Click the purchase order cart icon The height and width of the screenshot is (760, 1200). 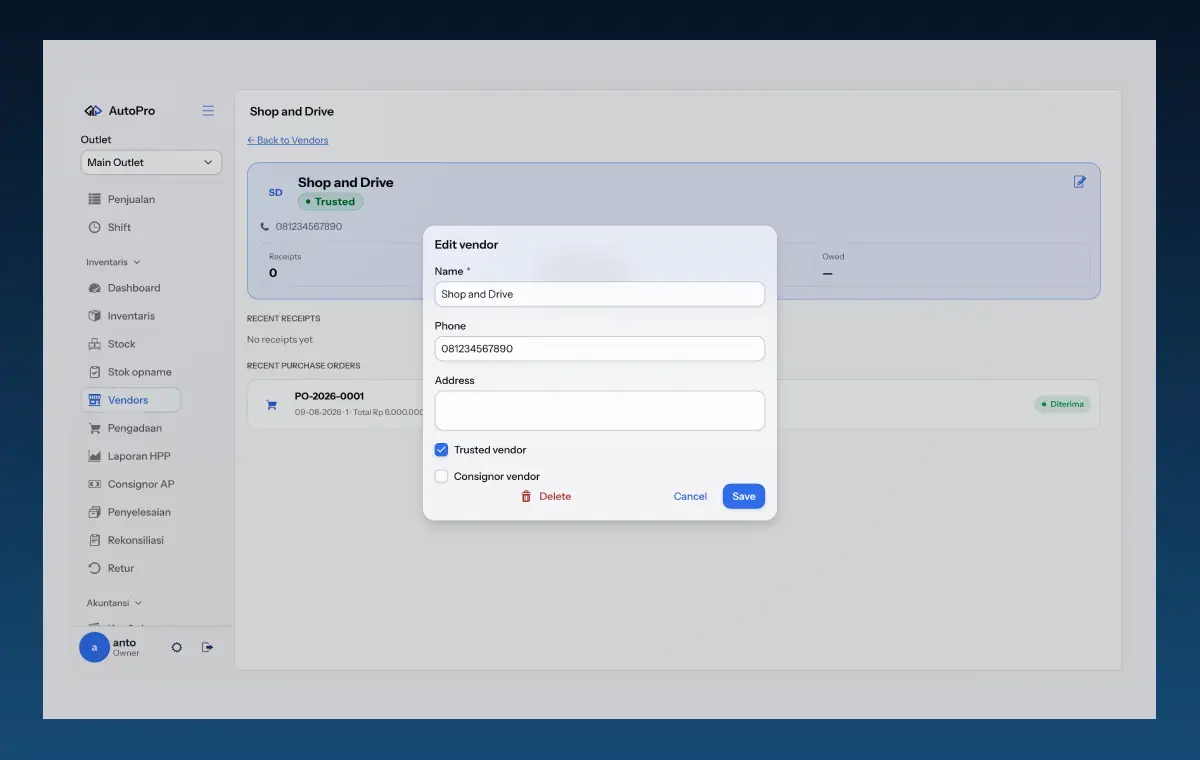point(271,405)
